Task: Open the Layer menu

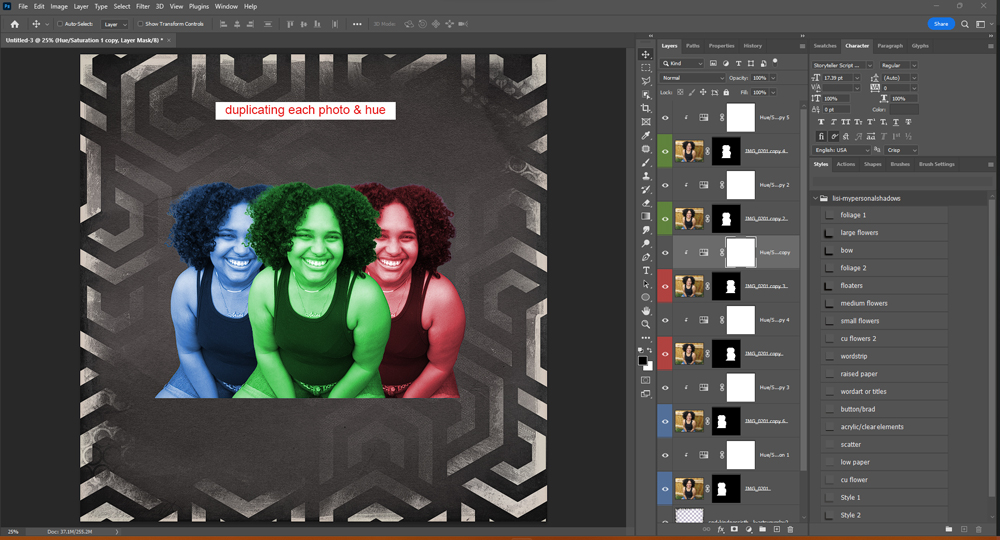Action: [x=81, y=6]
